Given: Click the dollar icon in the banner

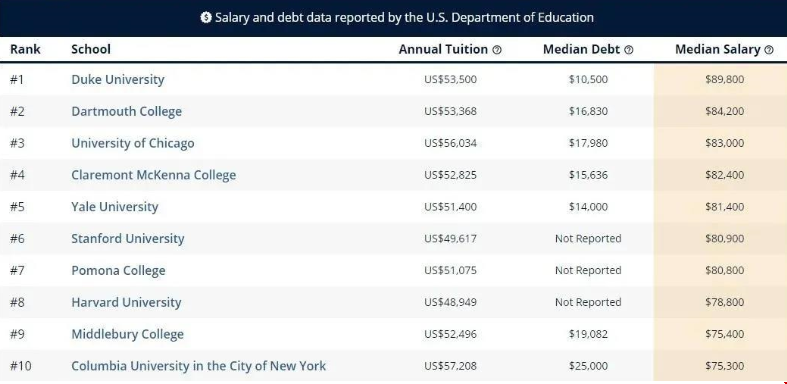Looking at the screenshot, I should [206, 18].
